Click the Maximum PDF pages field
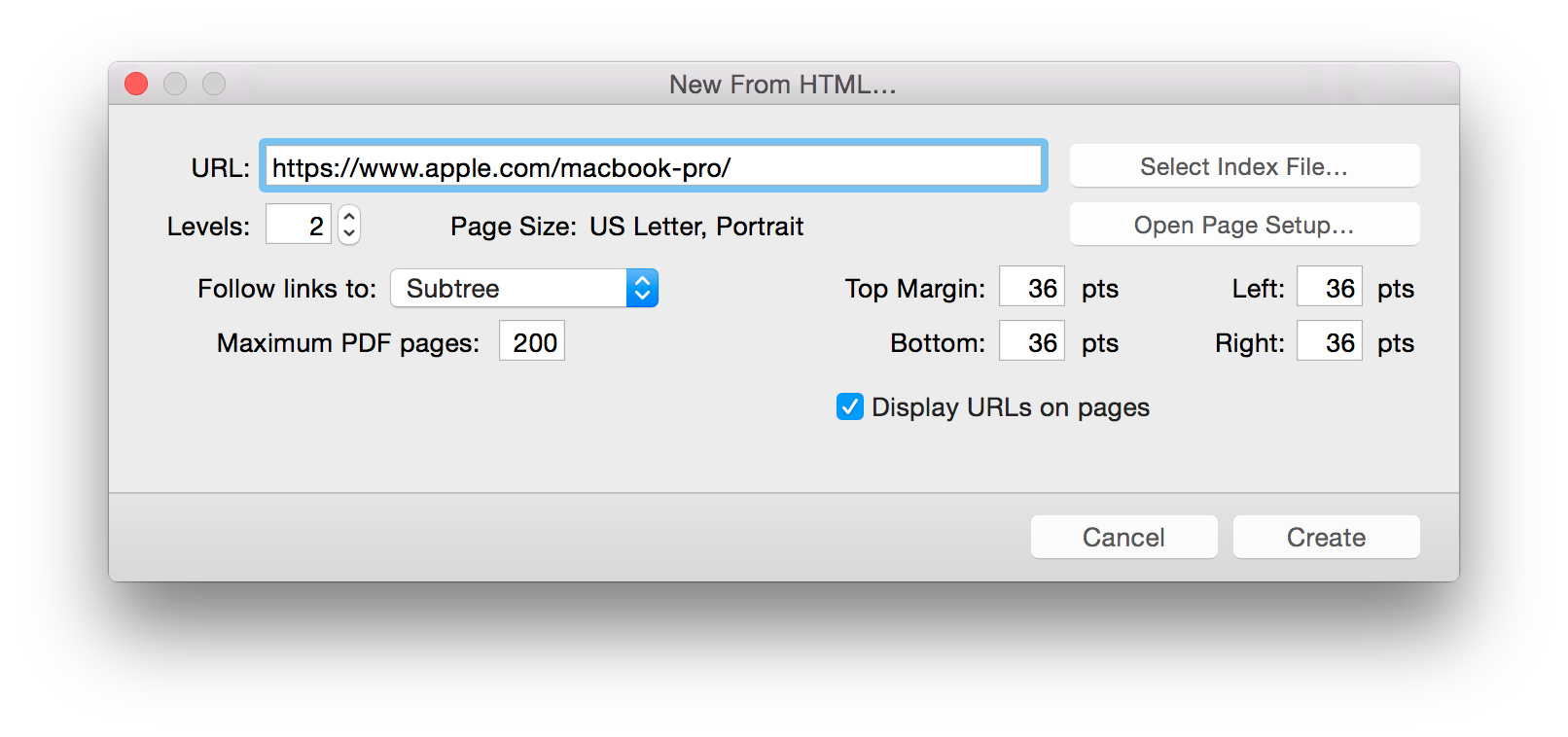1568x737 pixels. click(532, 342)
